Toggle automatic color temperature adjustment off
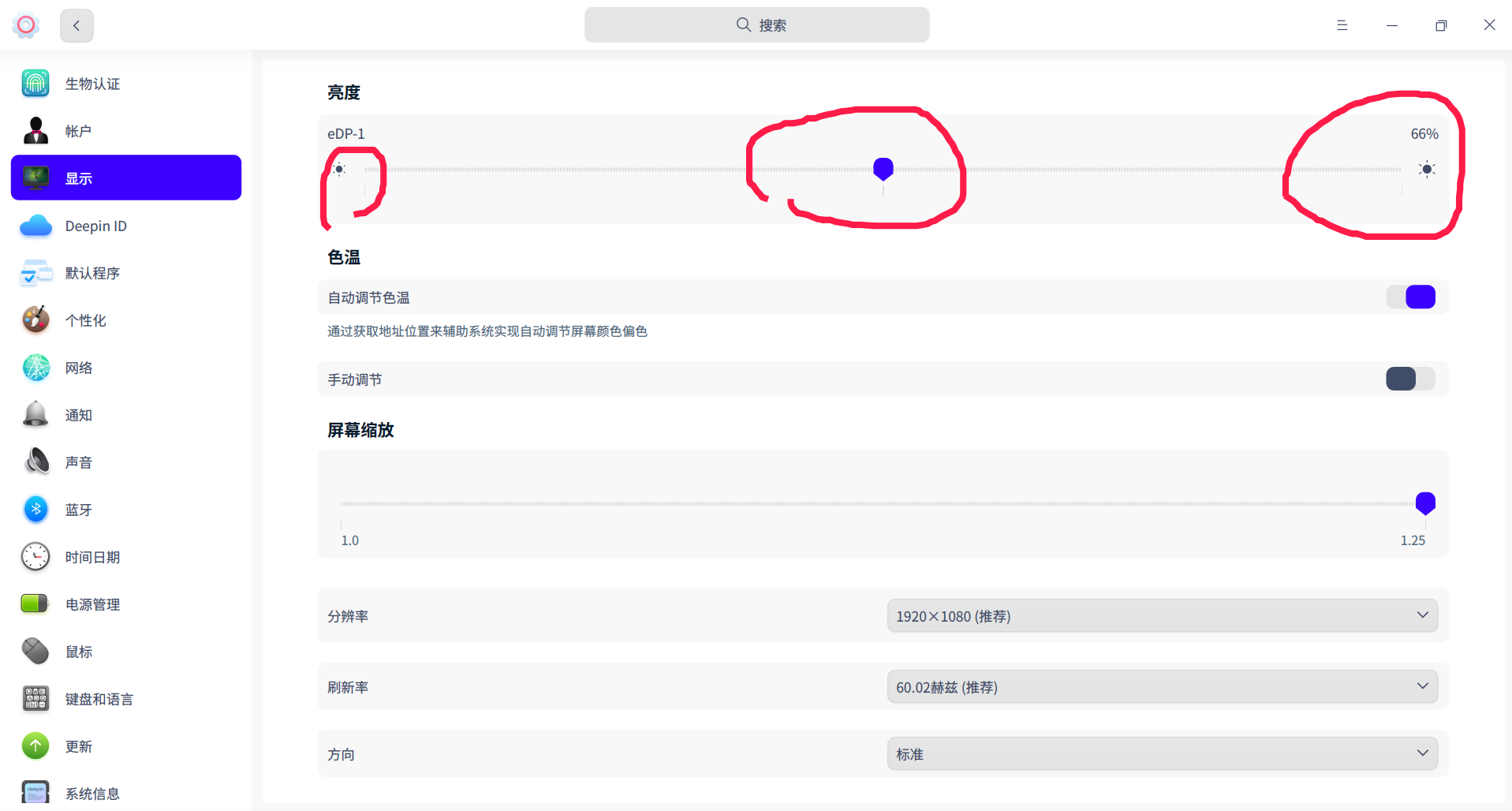This screenshot has width=1512, height=811. coord(1411,297)
